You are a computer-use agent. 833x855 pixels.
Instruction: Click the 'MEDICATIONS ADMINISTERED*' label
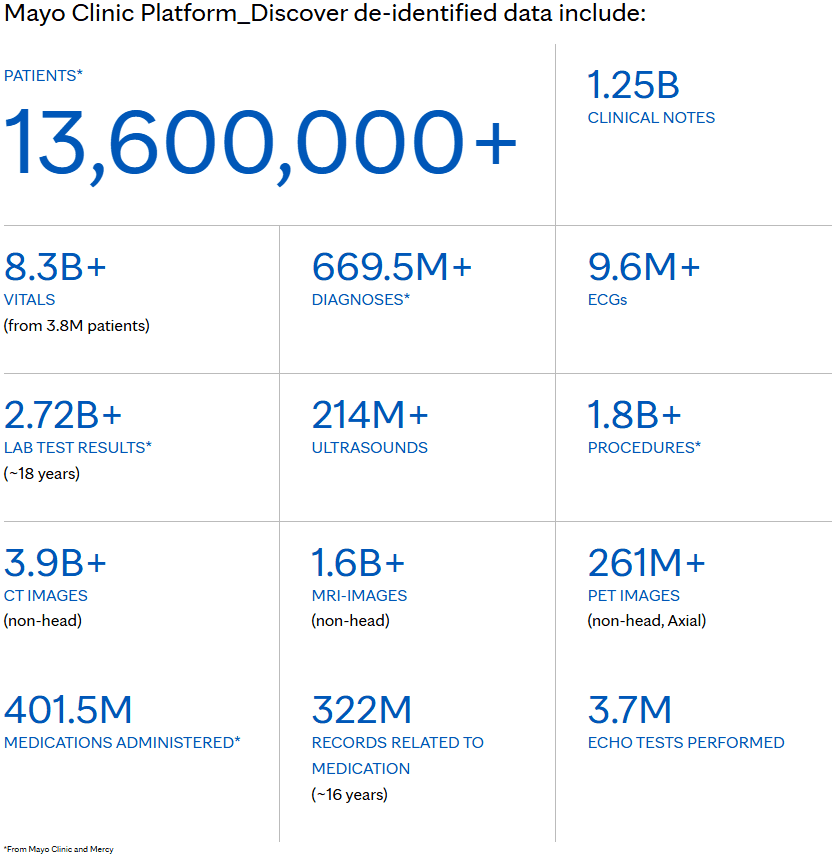122,743
